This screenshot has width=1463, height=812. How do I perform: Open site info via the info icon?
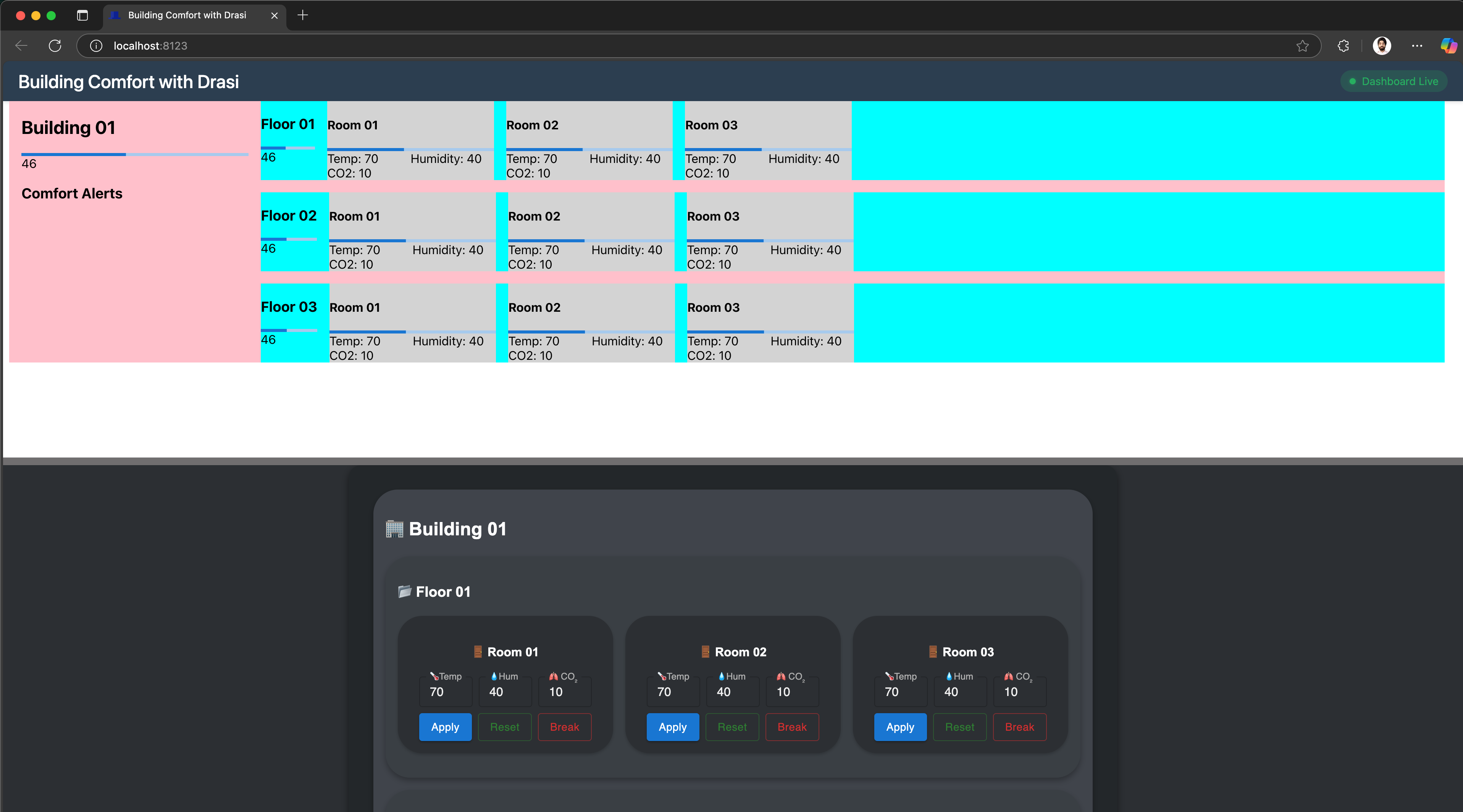(x=95, y=46)
